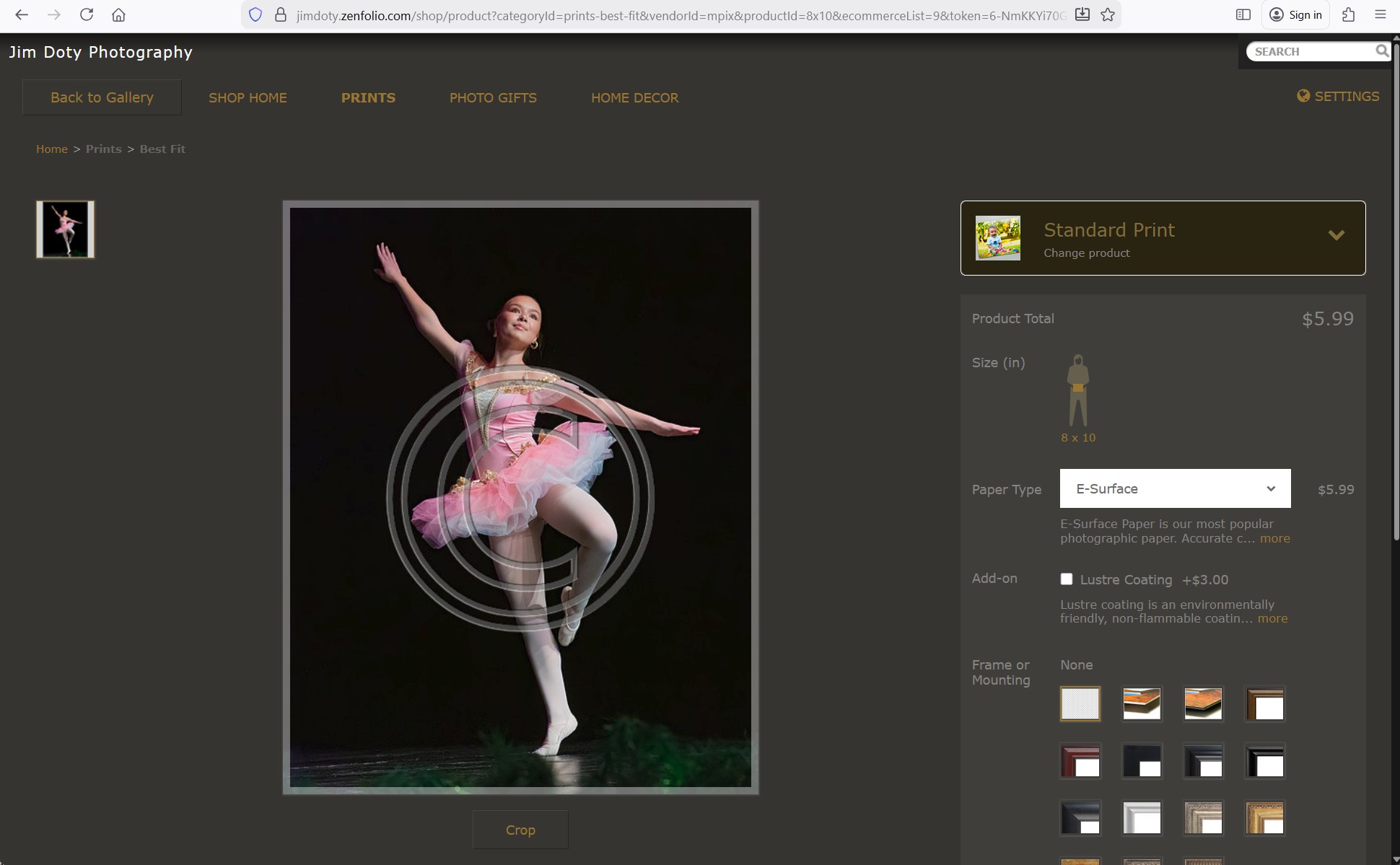1400x865 pixels.
Task: Choose None frame mounting swatch
Action: [1080, 704]
